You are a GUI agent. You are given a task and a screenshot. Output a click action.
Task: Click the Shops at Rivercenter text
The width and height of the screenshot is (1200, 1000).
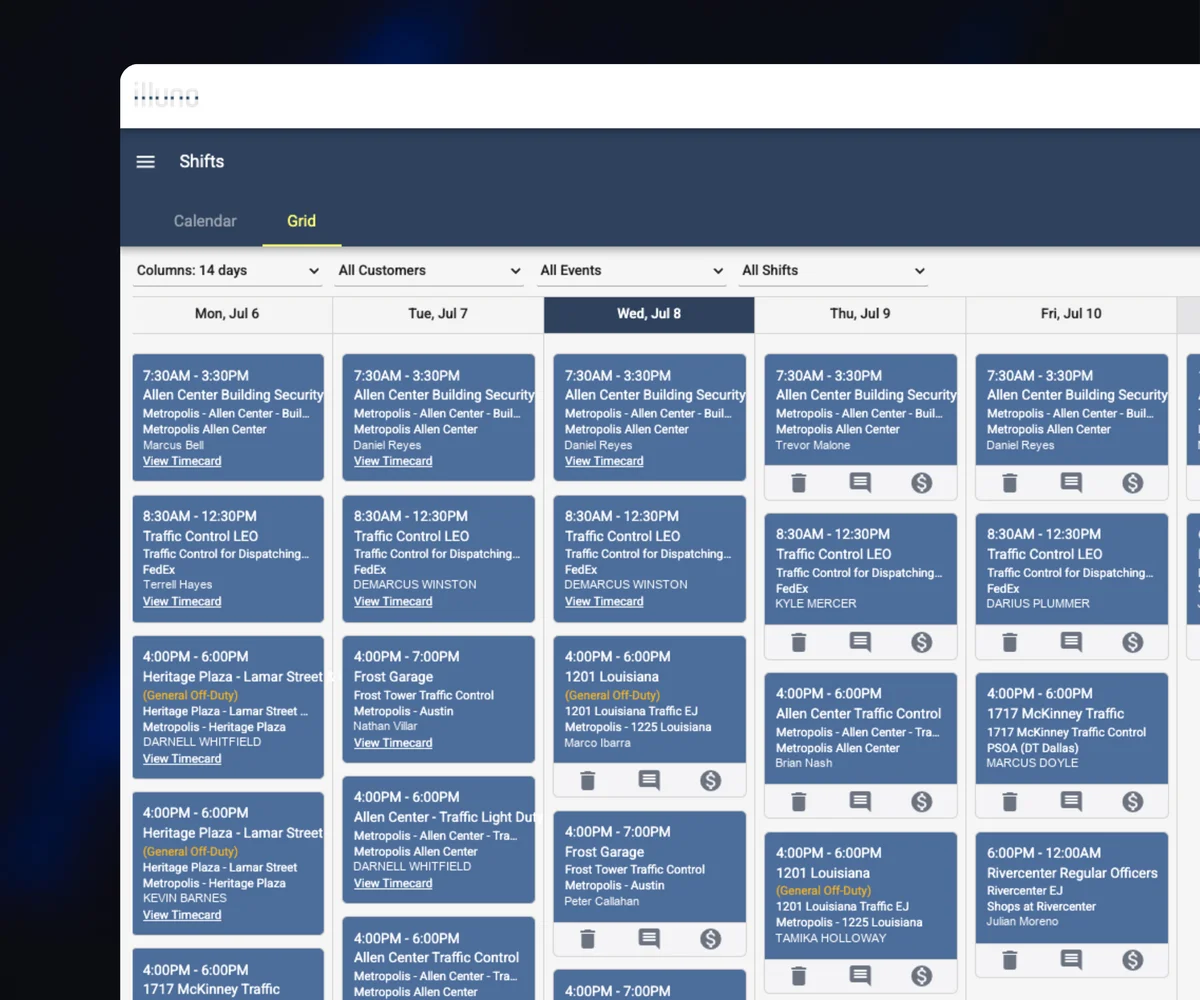click(x=1041, y=907)
